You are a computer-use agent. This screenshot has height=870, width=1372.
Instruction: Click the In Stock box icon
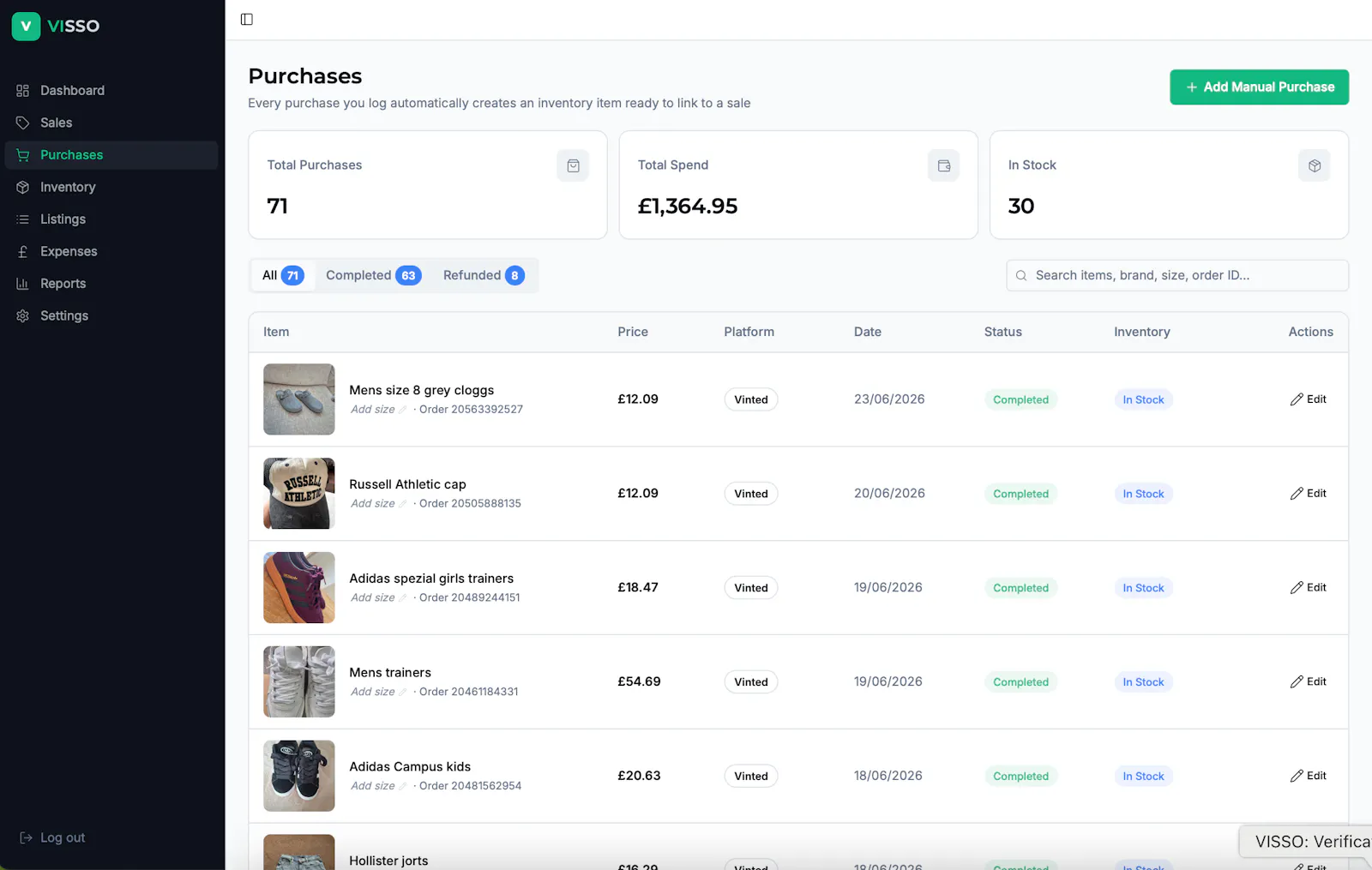coord(1314,165)
